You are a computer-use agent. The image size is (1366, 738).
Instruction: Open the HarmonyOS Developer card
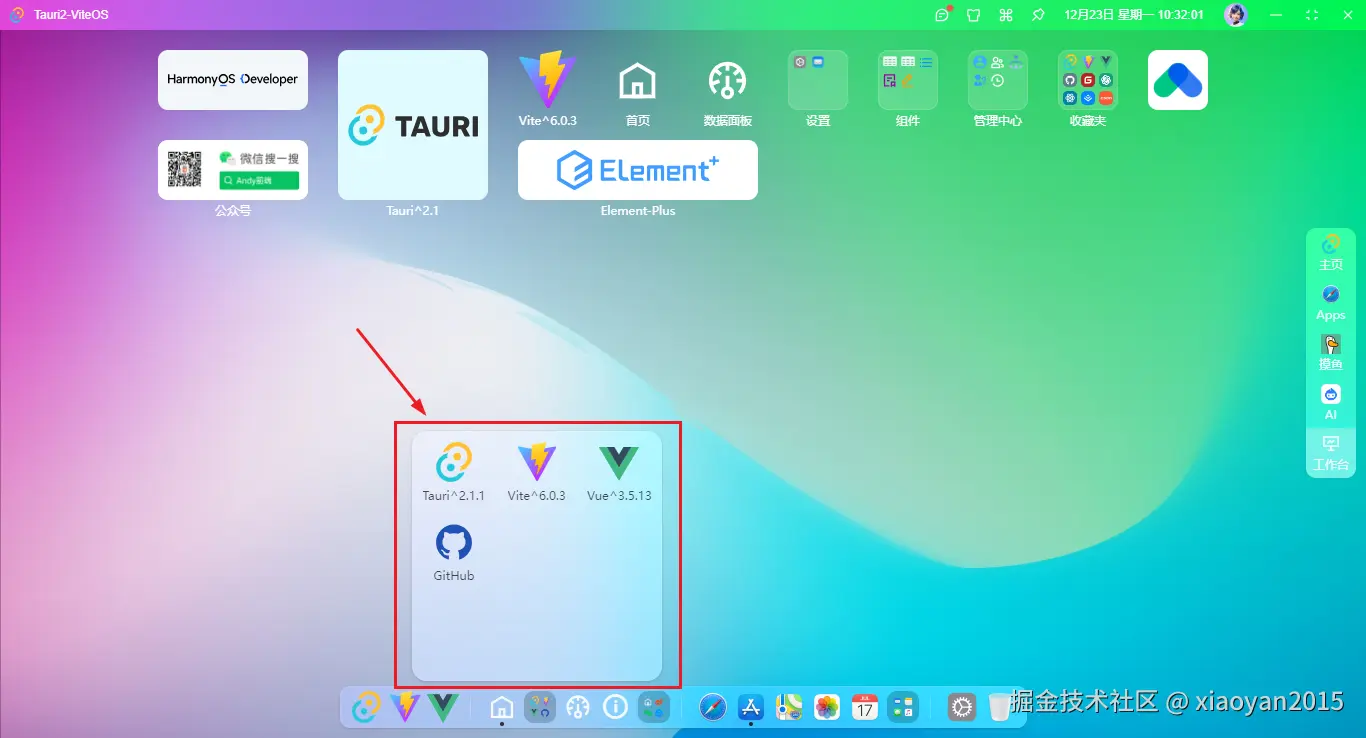(x=233, y=80)
